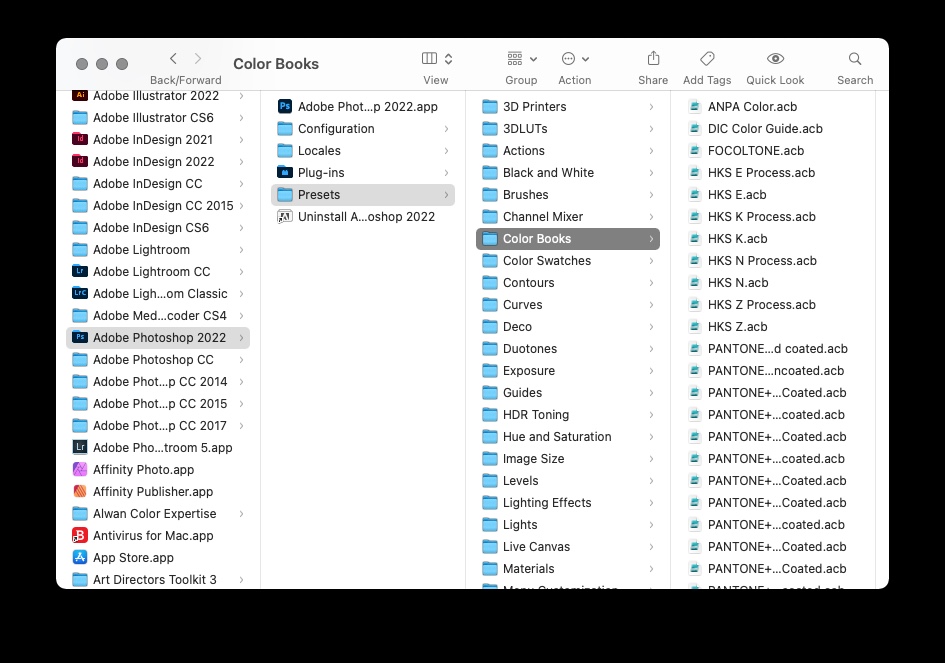Click the Lightroom Classic LrC icon

point(80,294)
